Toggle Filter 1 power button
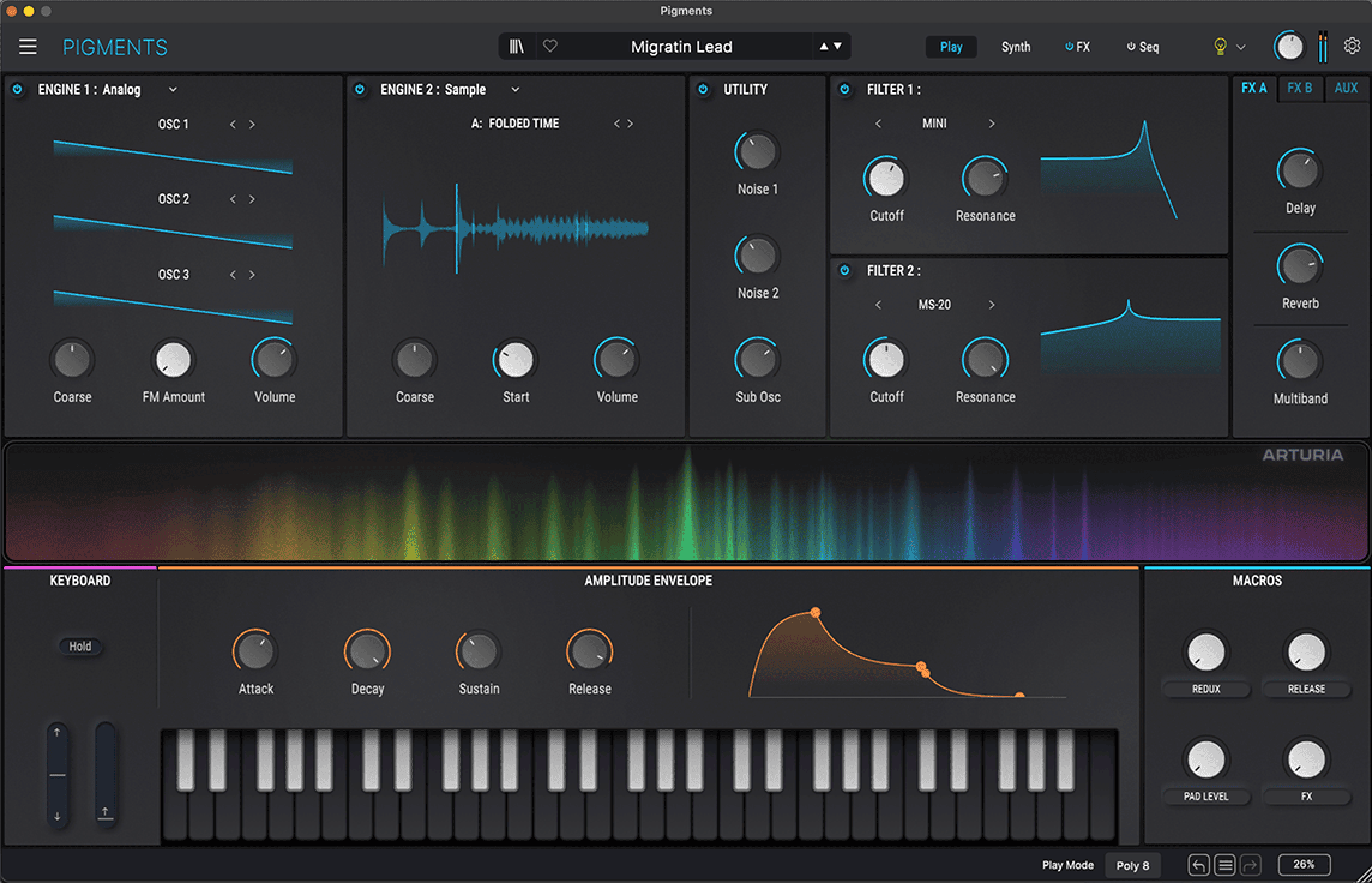The image size is (1372, 883). point(845,89)
